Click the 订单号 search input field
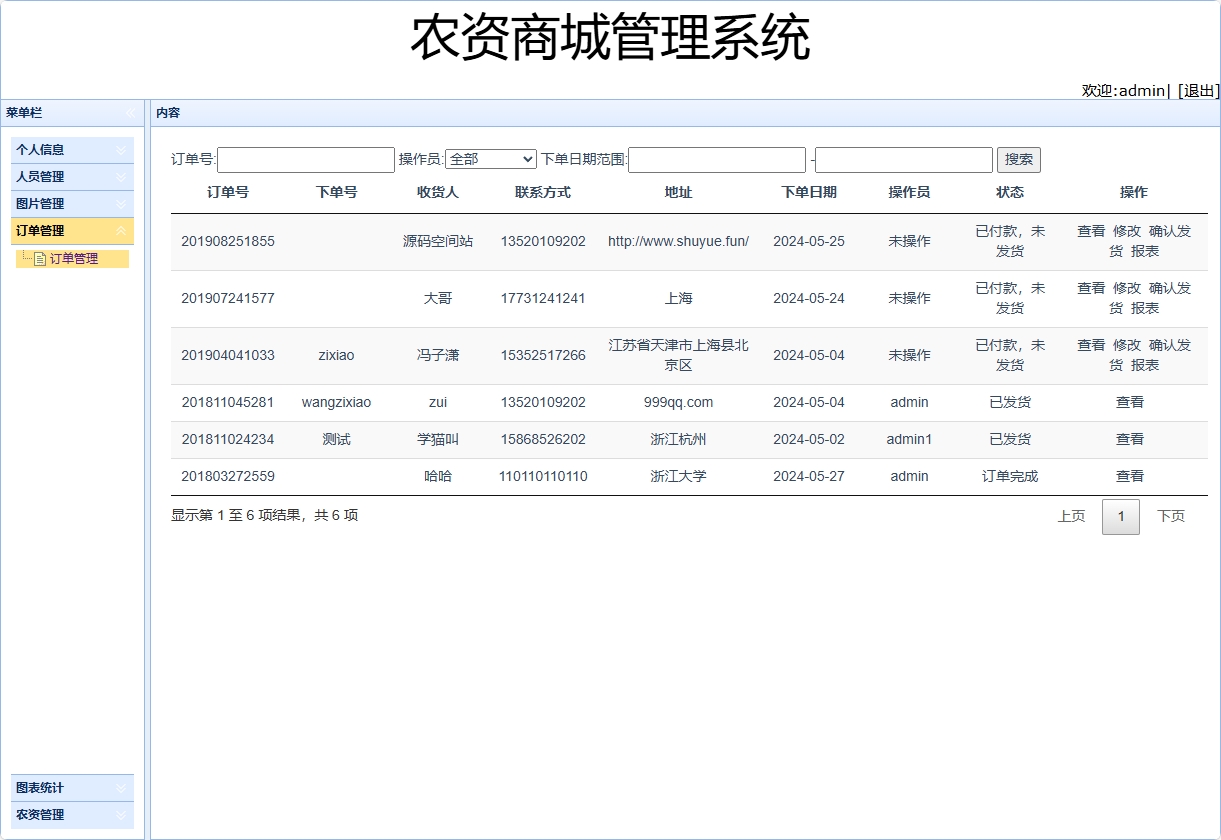 (x=305, y=159)
